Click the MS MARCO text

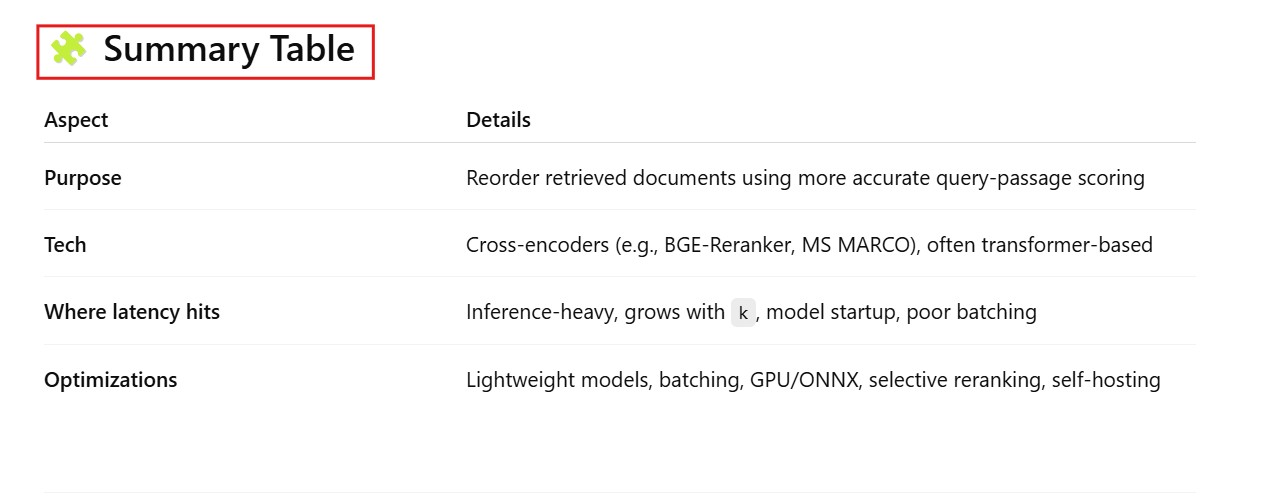pos(857,245)
